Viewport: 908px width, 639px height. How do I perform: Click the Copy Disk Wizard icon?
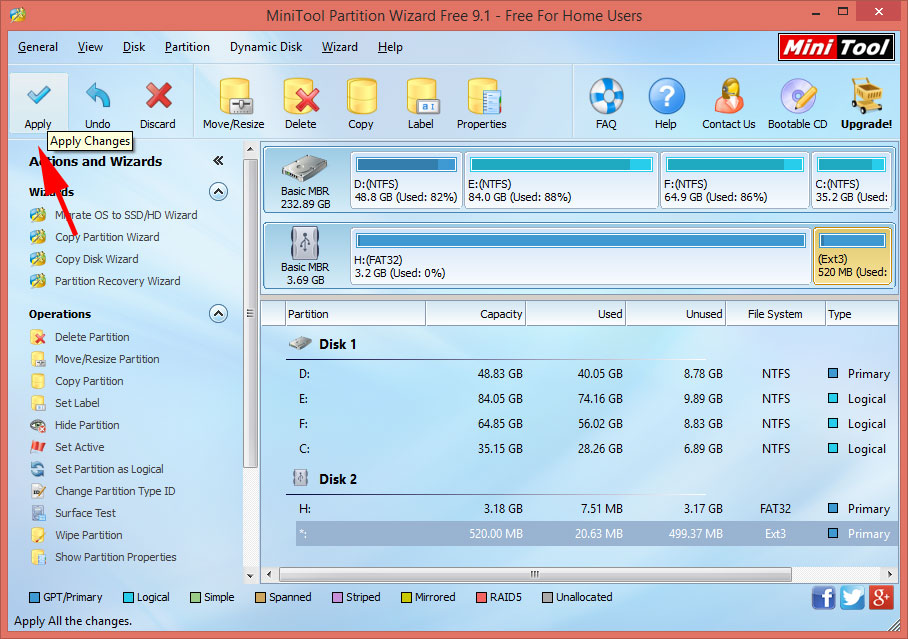coord(38,259)
